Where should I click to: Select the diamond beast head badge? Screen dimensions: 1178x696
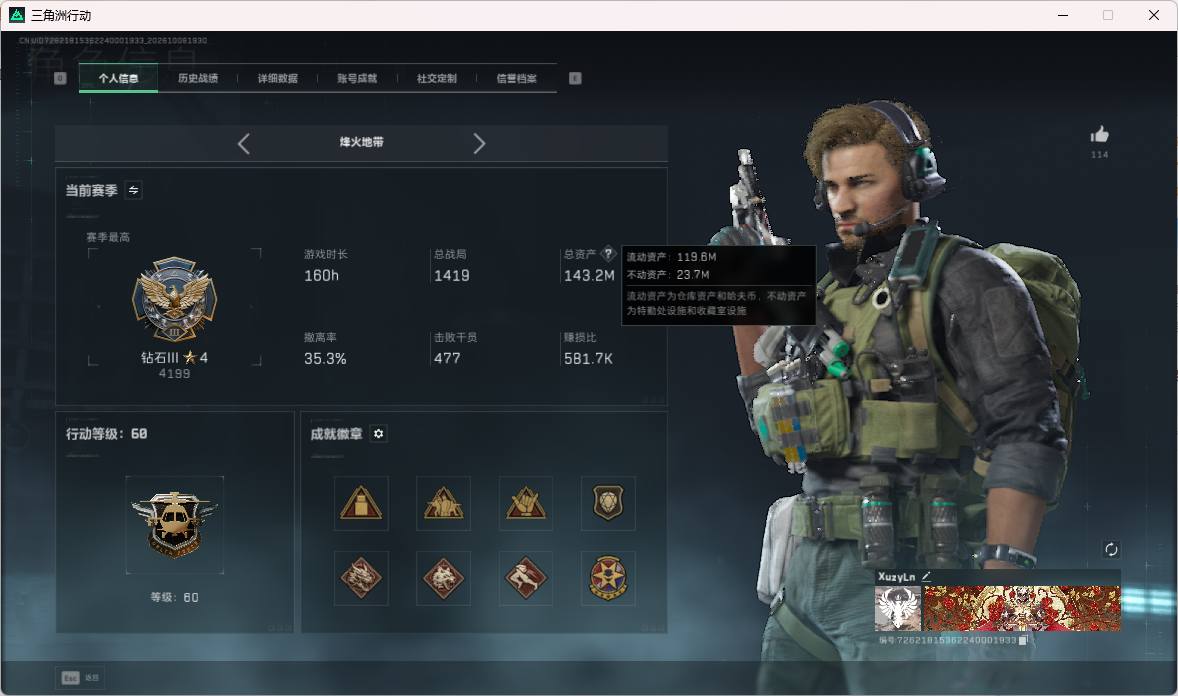click(443, 578)
